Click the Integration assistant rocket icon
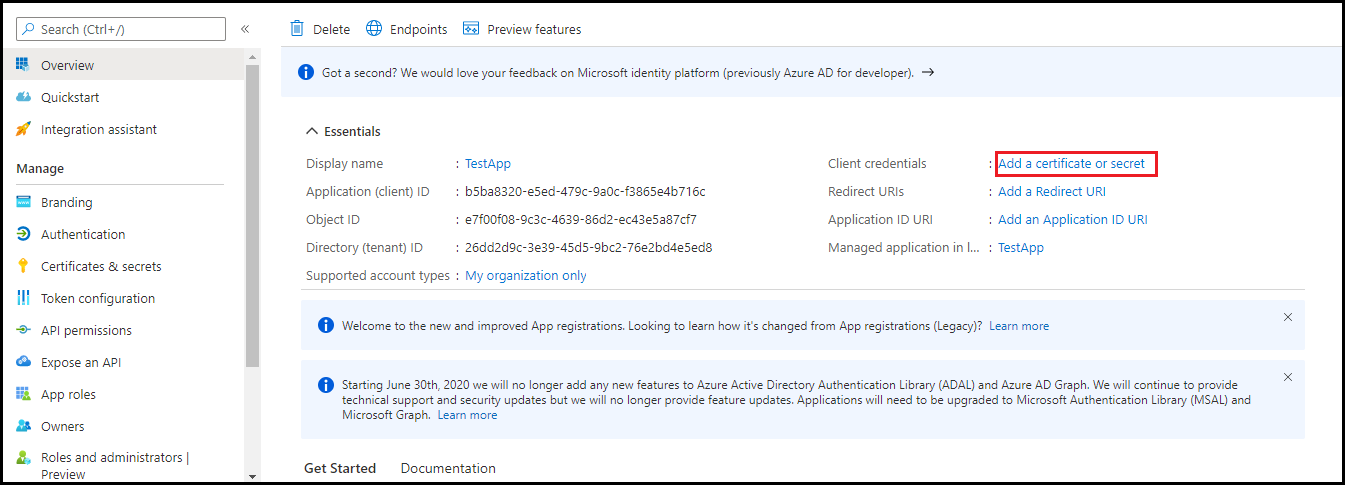 point(23,129)
